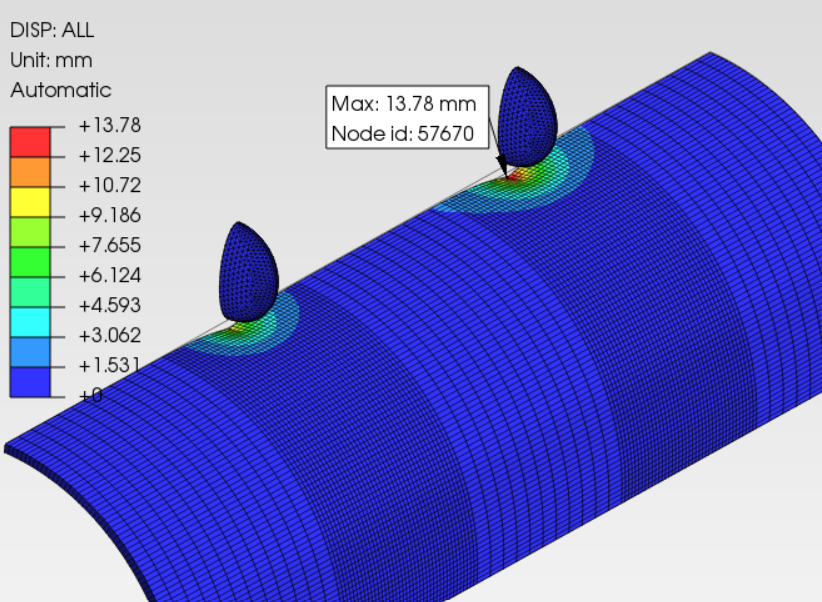Click the +1.531 legend value label

(x=109, y=364)
